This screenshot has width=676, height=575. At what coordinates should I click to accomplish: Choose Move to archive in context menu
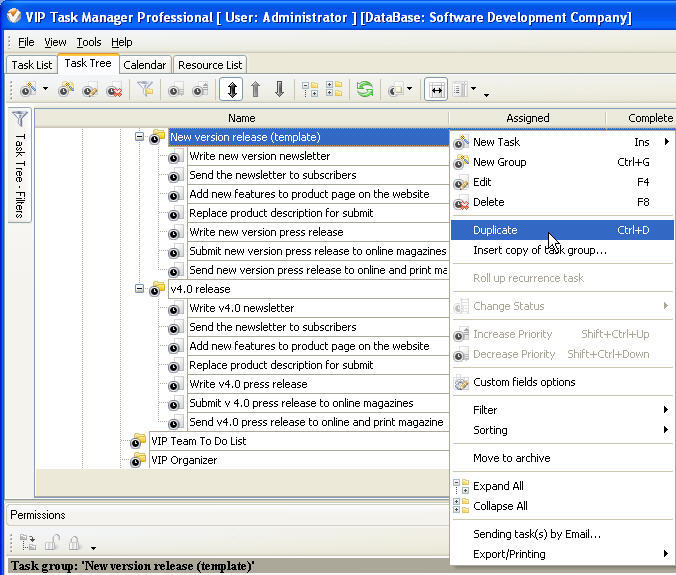point(562,458)
